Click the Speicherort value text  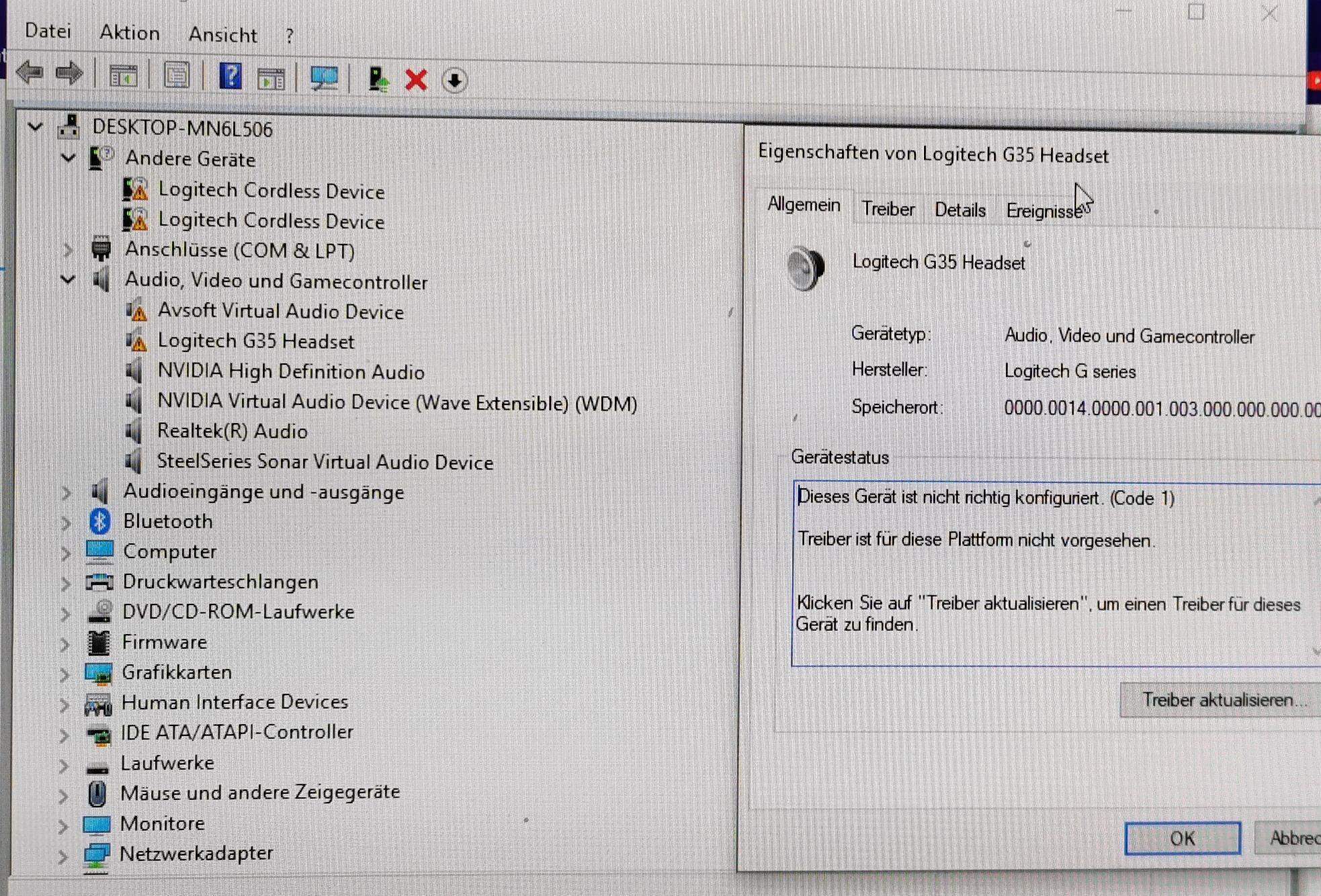coord(1162,408)
